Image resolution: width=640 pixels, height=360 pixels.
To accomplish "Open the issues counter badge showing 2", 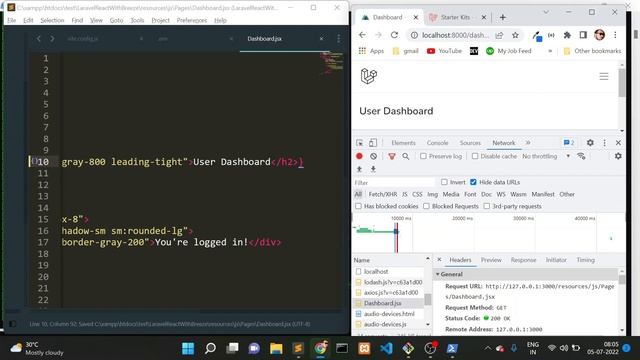I will 569,143.
